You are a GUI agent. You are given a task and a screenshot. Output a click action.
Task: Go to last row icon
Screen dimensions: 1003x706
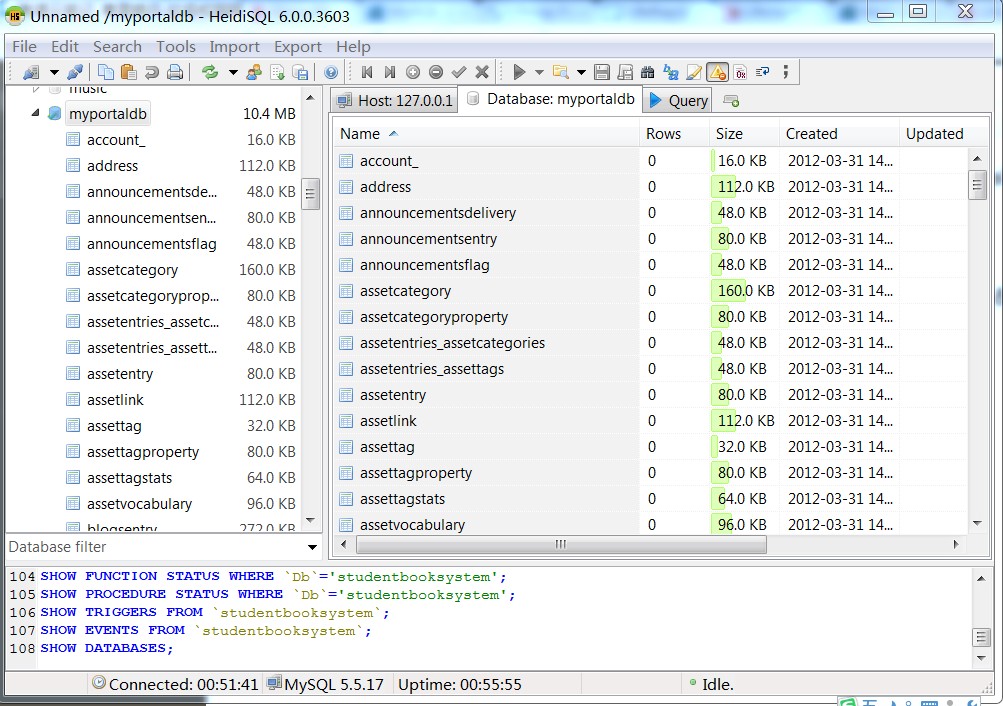(390, 72)
